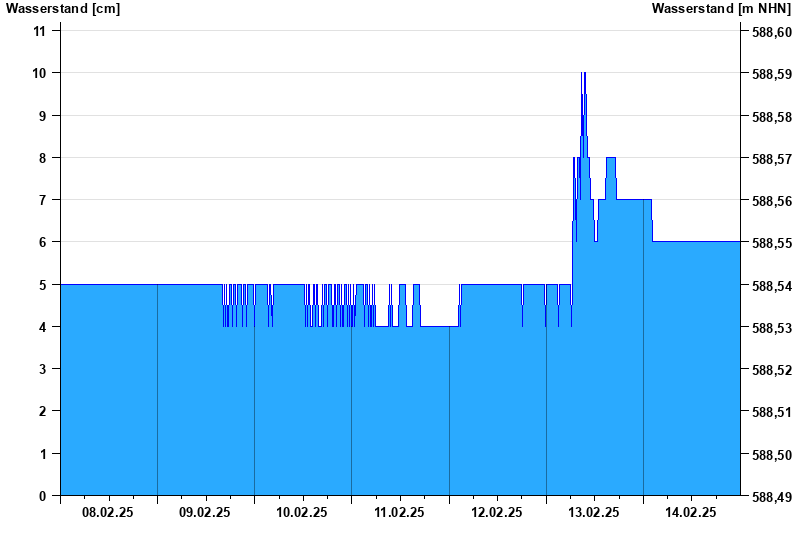Pick the 13.02.25 date label

594,512
